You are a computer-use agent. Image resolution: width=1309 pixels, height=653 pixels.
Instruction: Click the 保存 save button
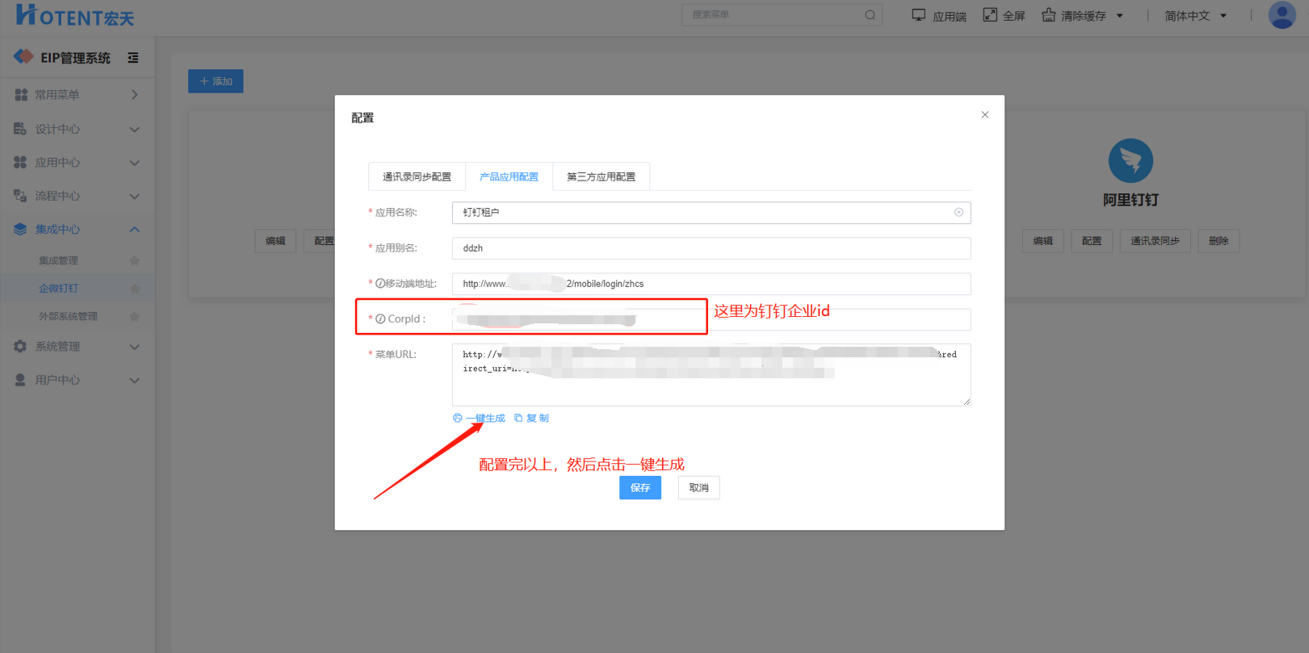click(640, 488)
